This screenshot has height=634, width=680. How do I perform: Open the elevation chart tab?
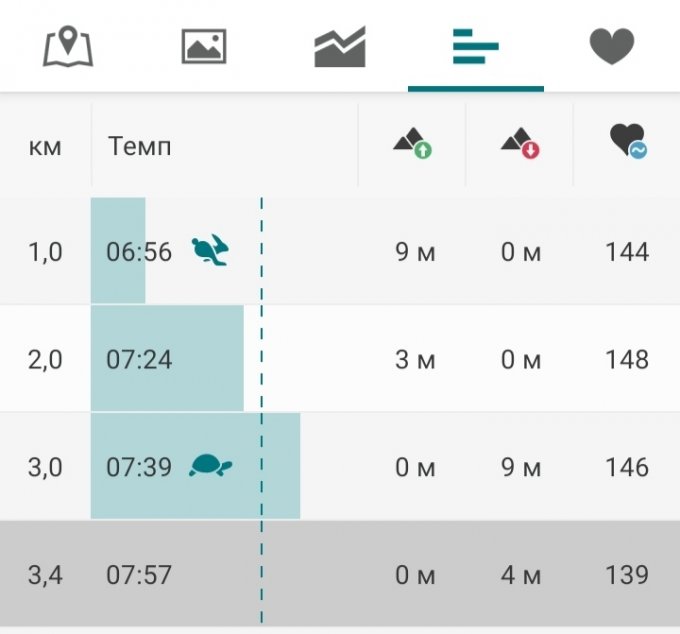(340, 47)
